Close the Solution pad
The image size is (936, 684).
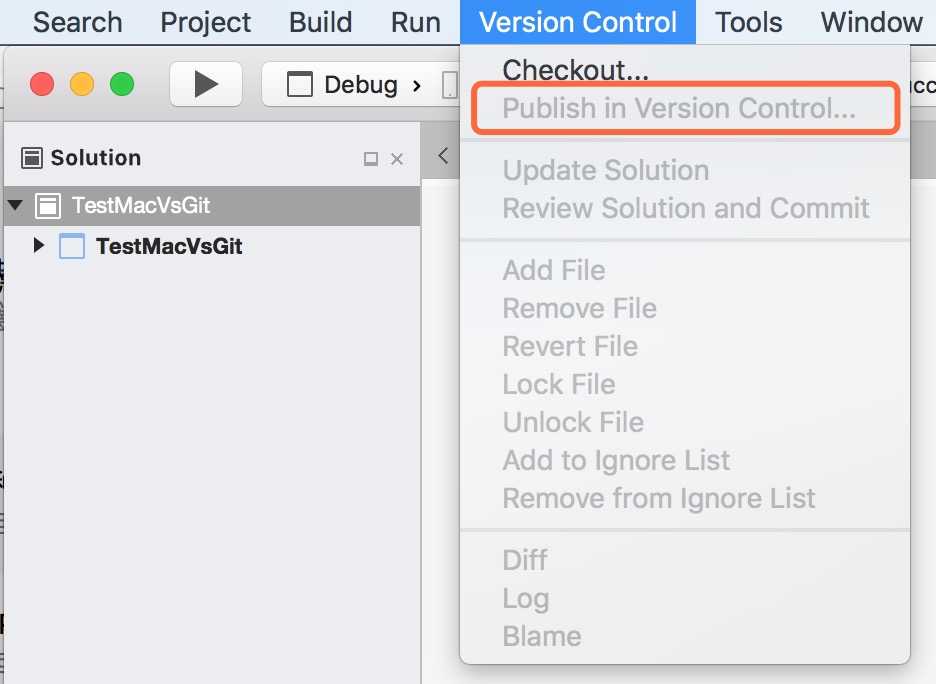coord(397,159)
